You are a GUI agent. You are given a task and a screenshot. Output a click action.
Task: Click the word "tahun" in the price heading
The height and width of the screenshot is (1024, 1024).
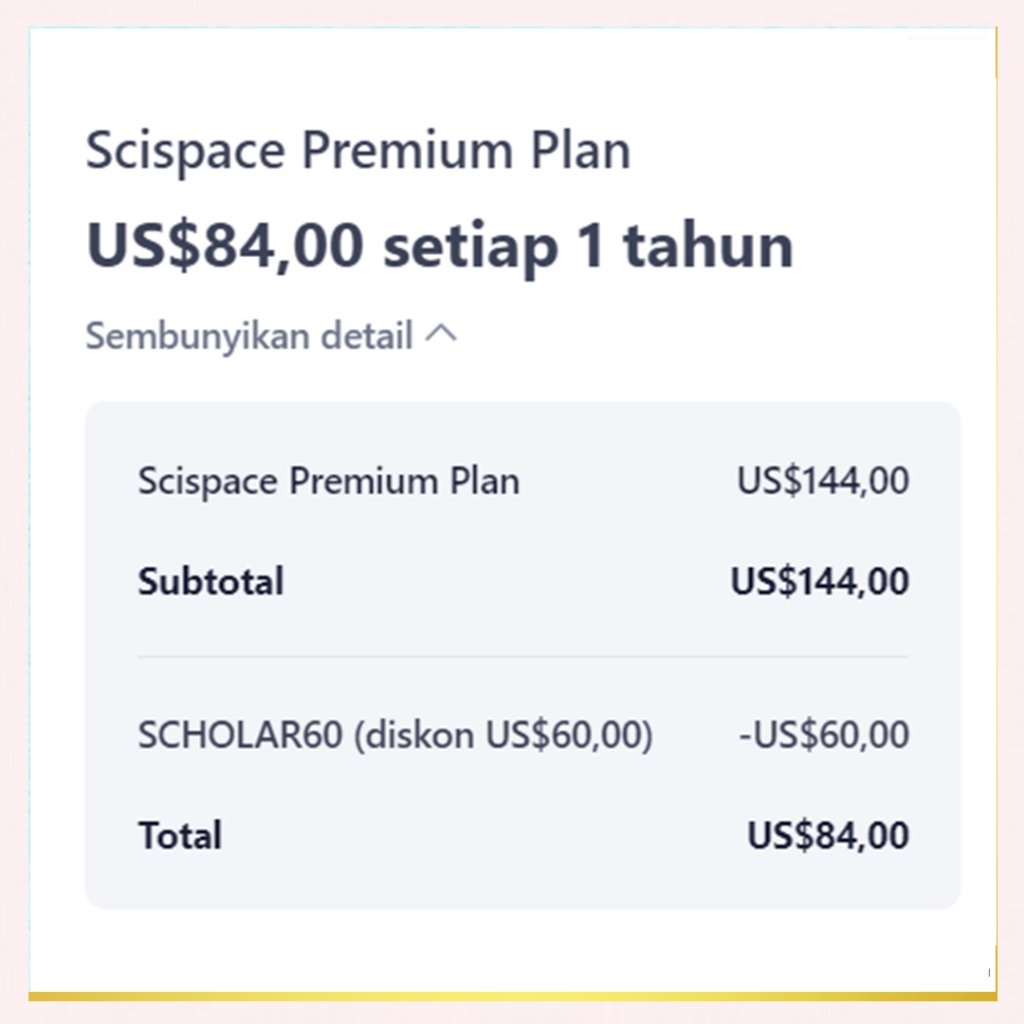708,246
